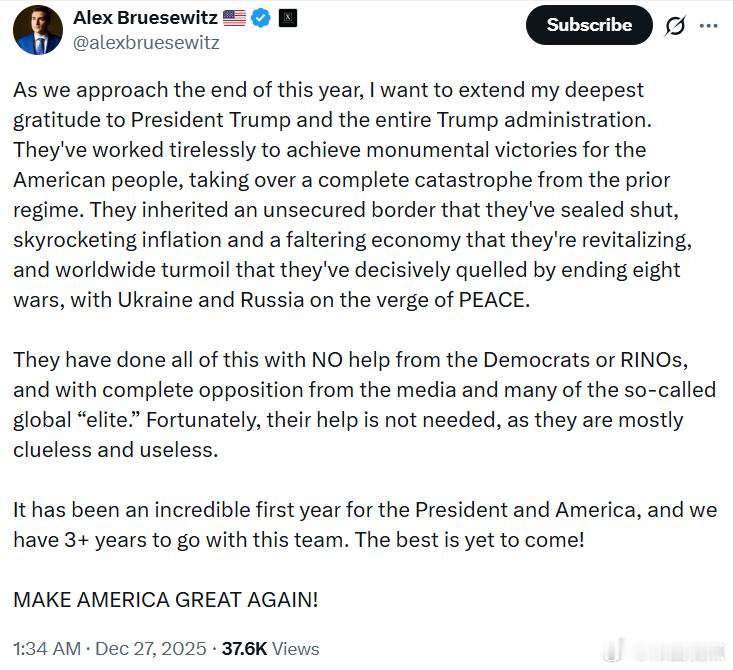Click the Alex Bruesewitz display name
Screen dimensions: 733x670
point(144,18)
